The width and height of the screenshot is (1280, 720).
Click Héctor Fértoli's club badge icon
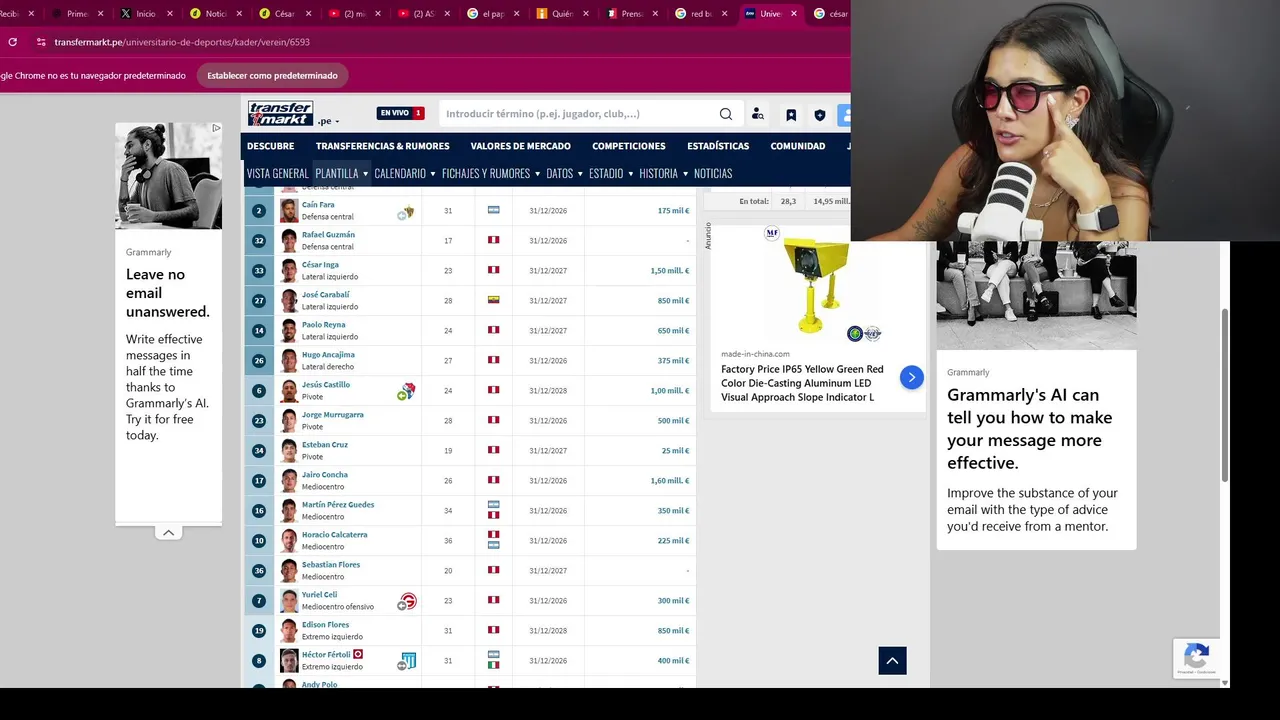pos(406,661)
